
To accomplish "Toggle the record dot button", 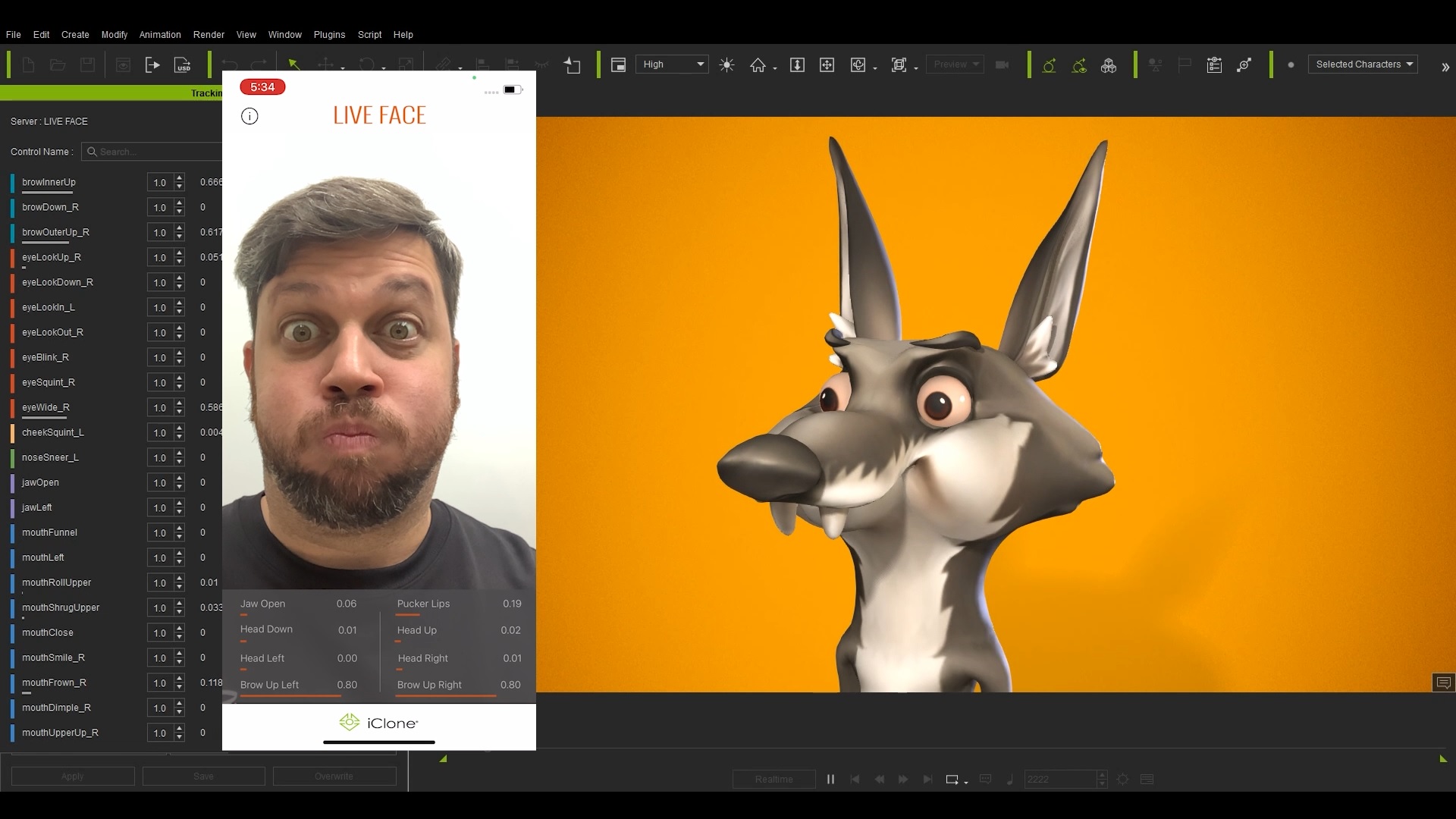I will [1291, 65].
